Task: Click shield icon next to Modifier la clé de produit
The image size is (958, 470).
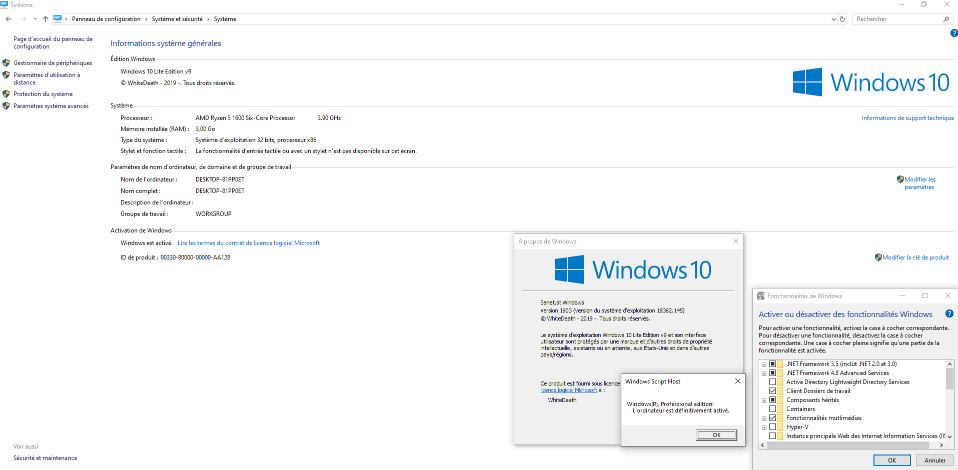Action: coord(878,257)
